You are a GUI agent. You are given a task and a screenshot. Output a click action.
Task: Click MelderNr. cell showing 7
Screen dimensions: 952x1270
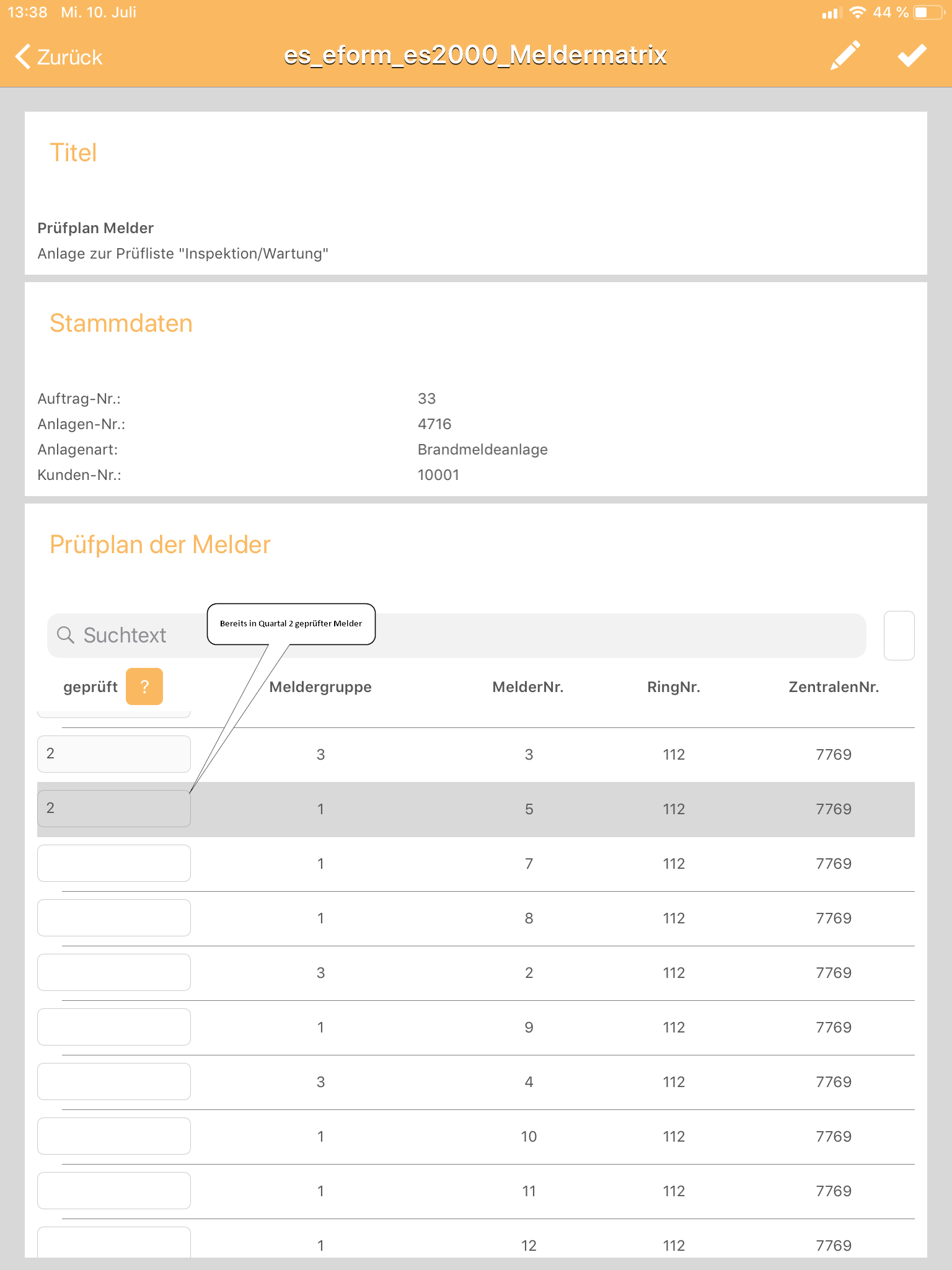point(529,864)
